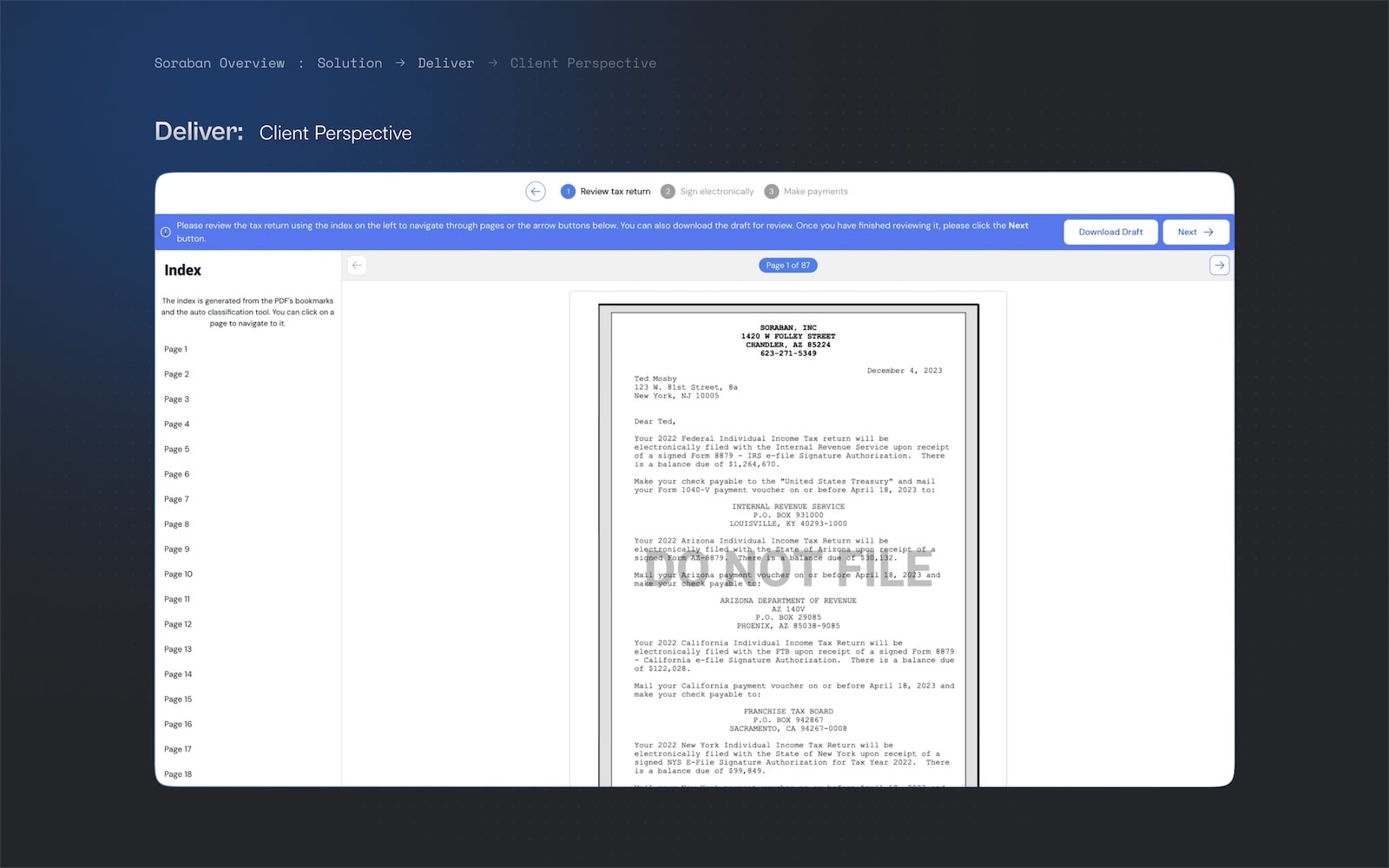Screen dimensions: 1389x868
Task: Go to previous page with left arrow
Action: 357,266
